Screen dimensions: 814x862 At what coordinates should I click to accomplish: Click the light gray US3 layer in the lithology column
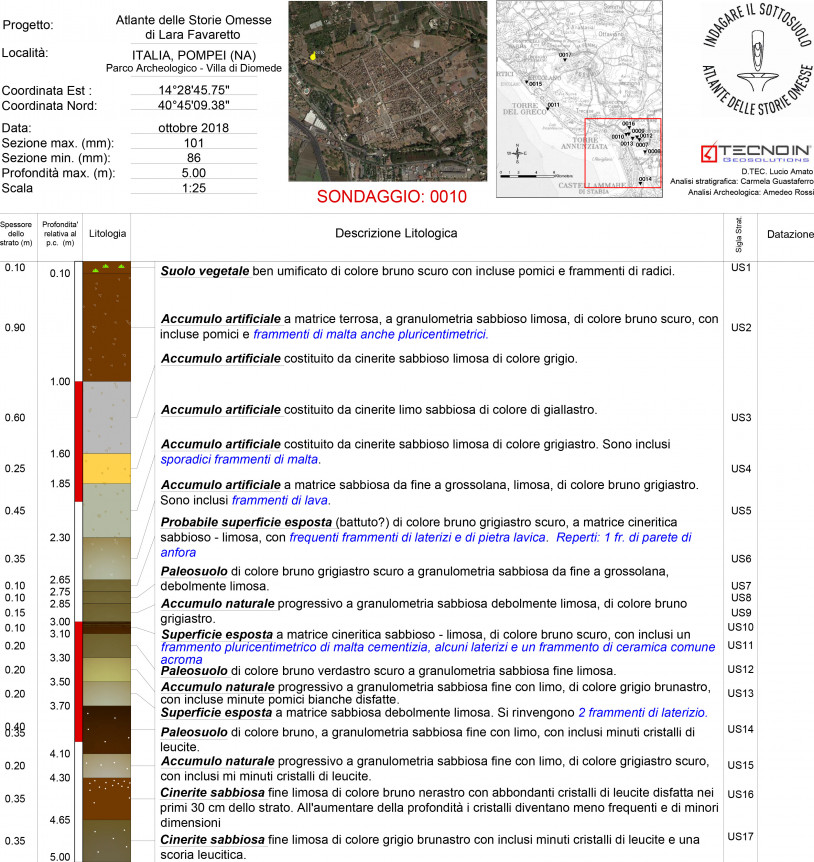click(x=107, y=417)
